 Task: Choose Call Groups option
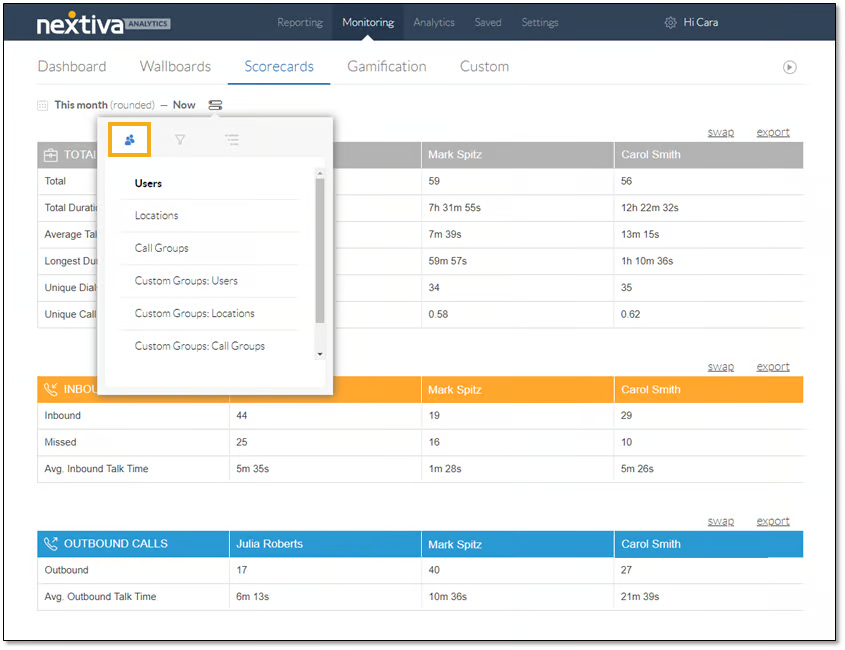click(162, 248)
